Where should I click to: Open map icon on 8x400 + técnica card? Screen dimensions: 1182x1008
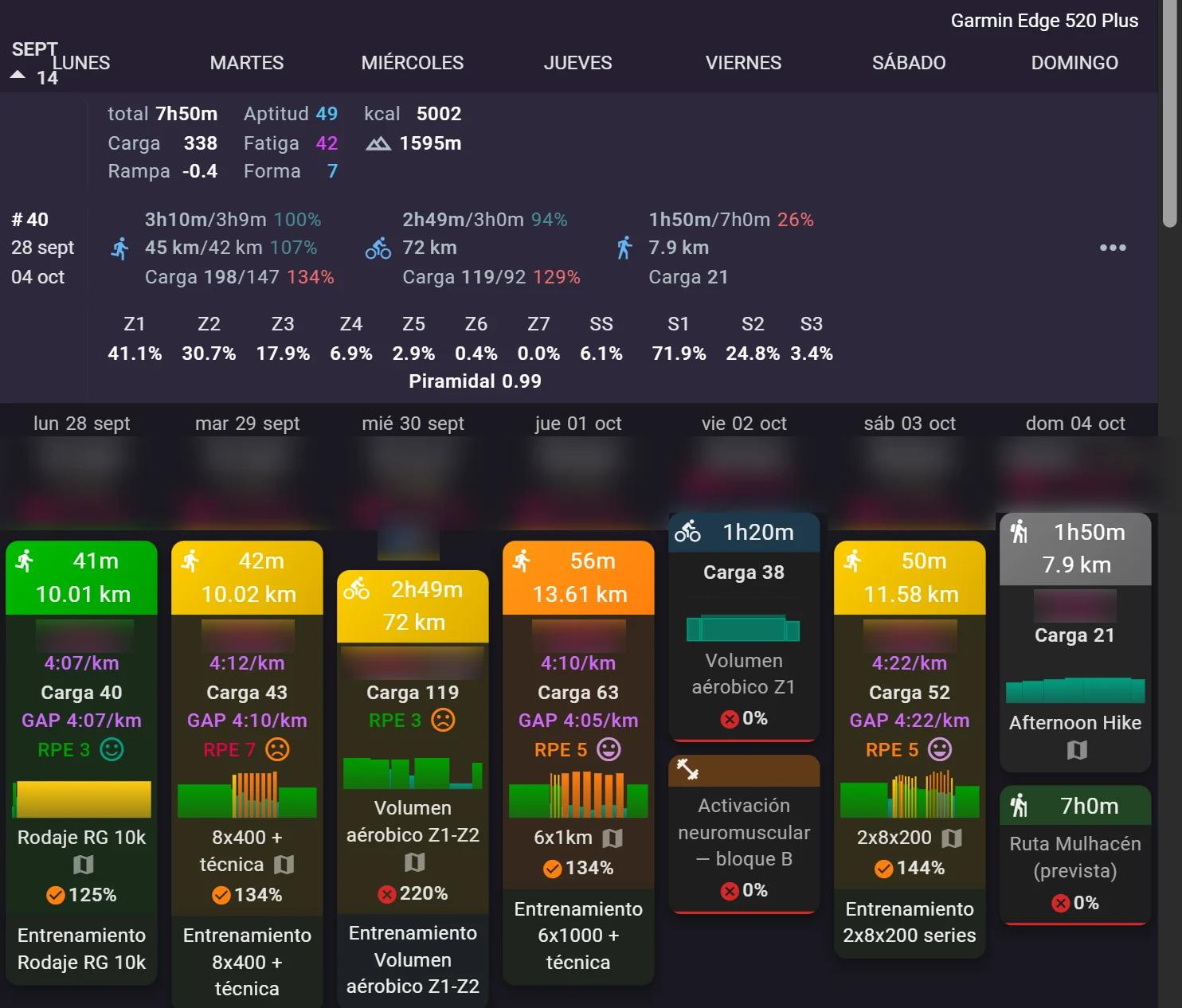[x=284, y=865]
